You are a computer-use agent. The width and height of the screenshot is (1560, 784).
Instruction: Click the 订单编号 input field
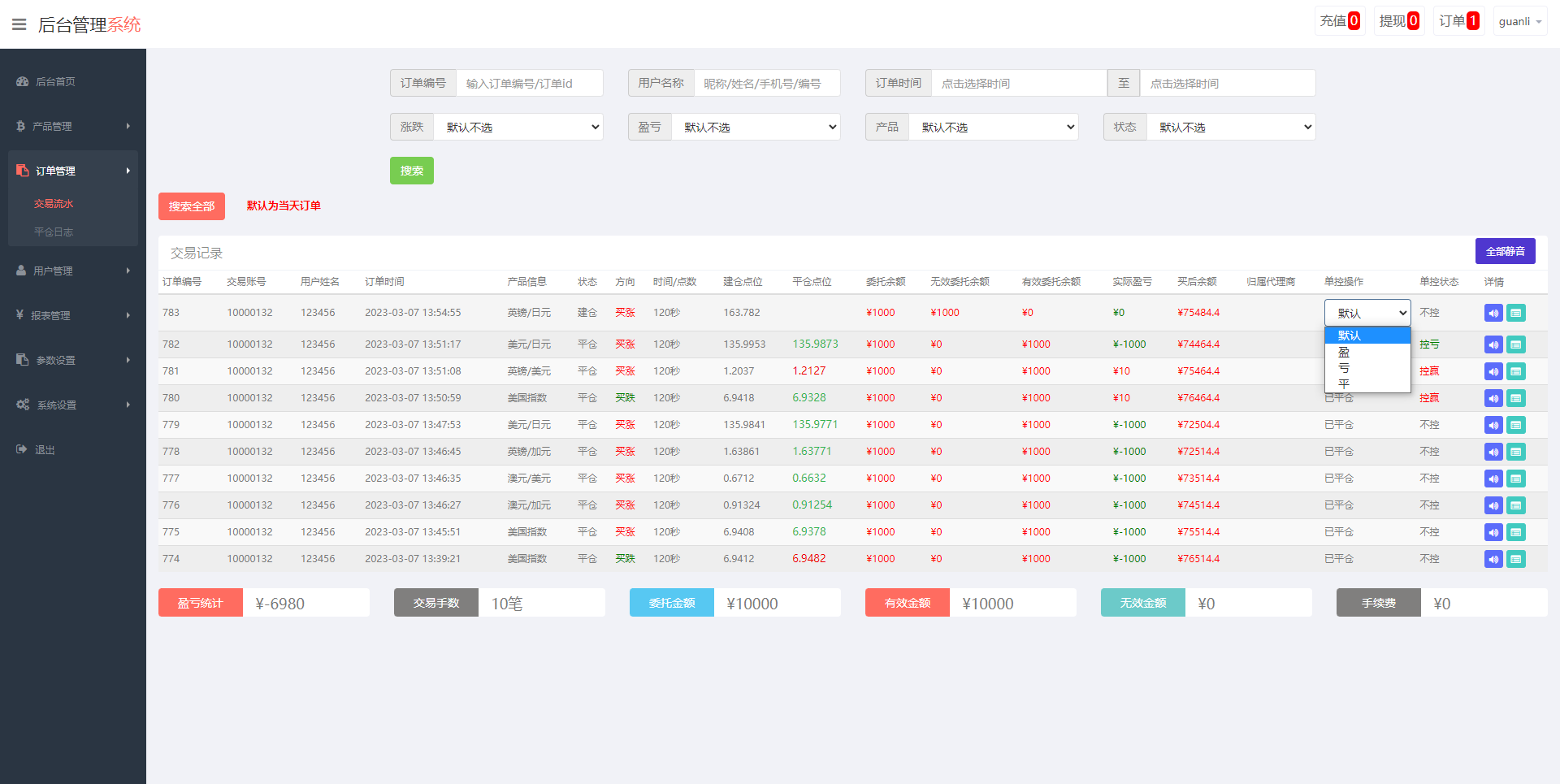[x=529, y=83]
